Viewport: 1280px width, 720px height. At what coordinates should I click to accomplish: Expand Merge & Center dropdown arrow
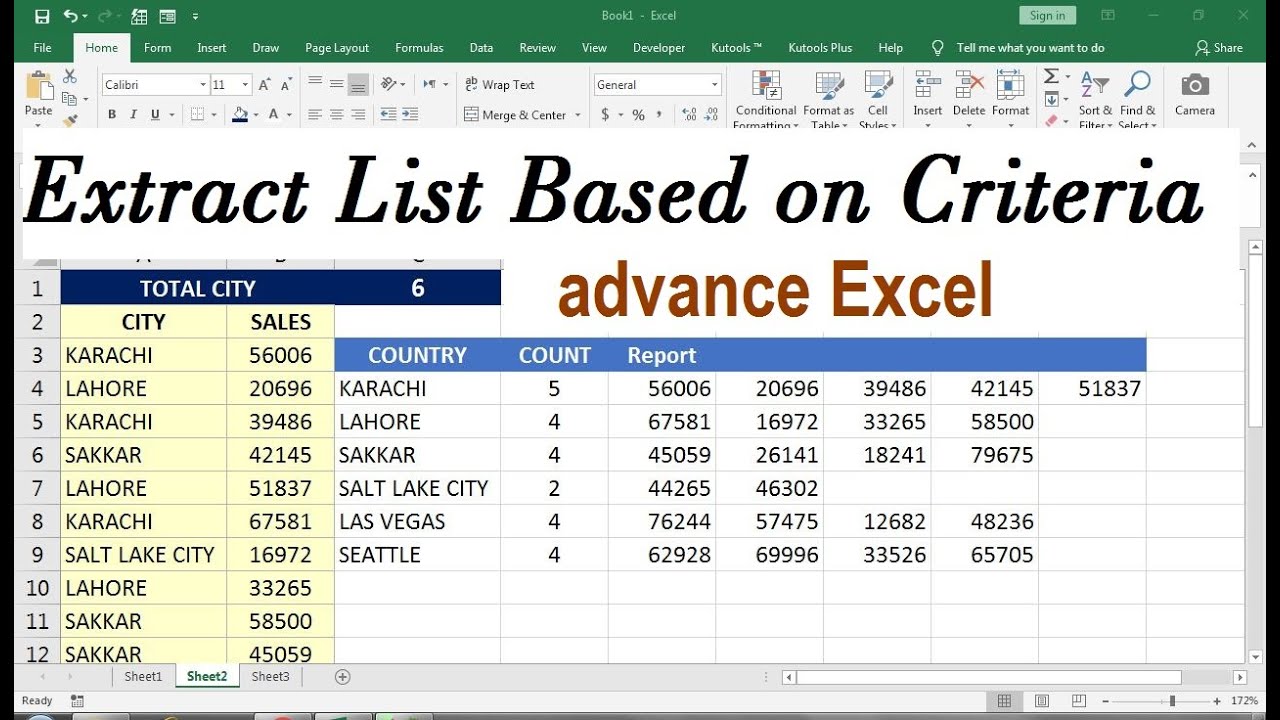(577, 115)
